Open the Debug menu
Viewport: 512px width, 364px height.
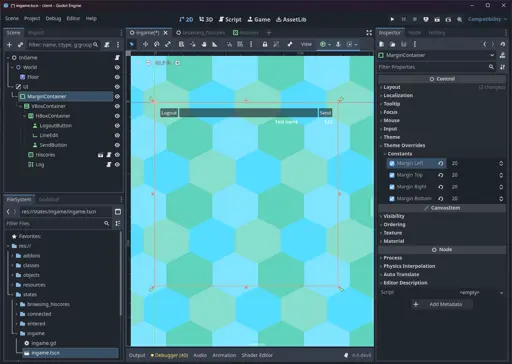[53, 18]
